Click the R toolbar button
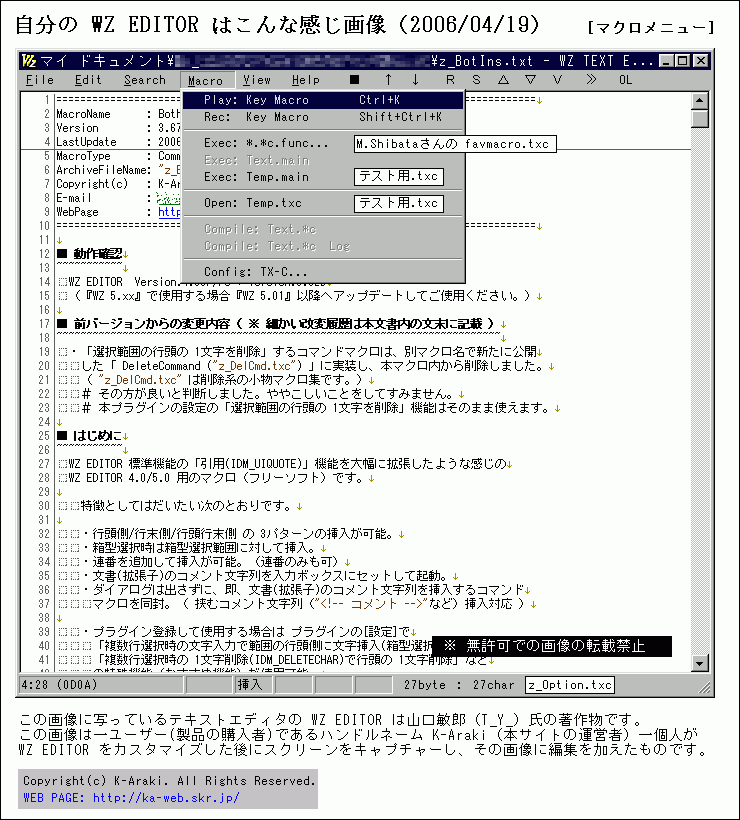Image resolution: width=740 pixels, height=820 pixels. point(450,80)
